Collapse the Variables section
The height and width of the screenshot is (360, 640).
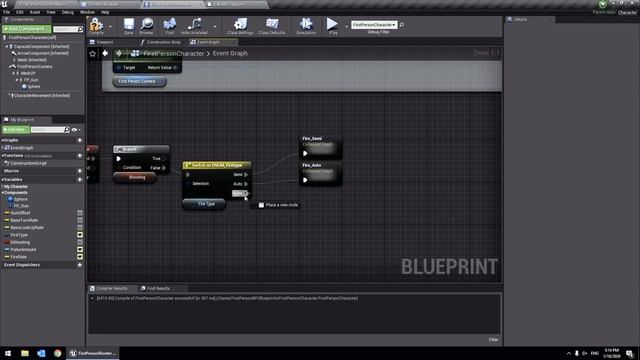(x=3, y=179)
